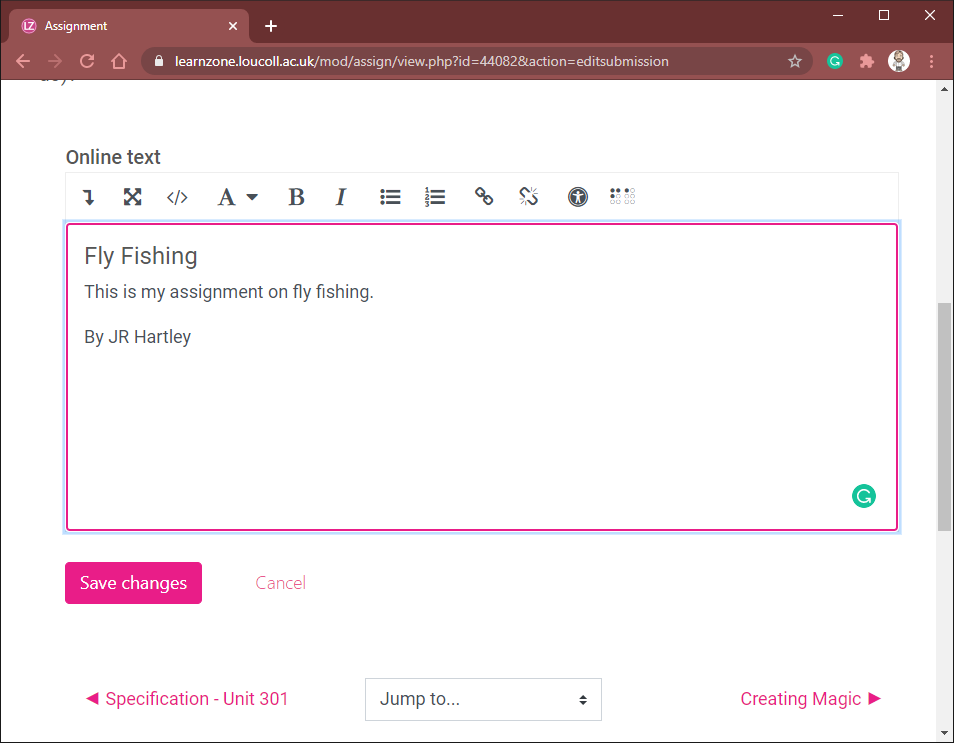
Task: Open the Chrome profile avatar
Action: [899, 61]
